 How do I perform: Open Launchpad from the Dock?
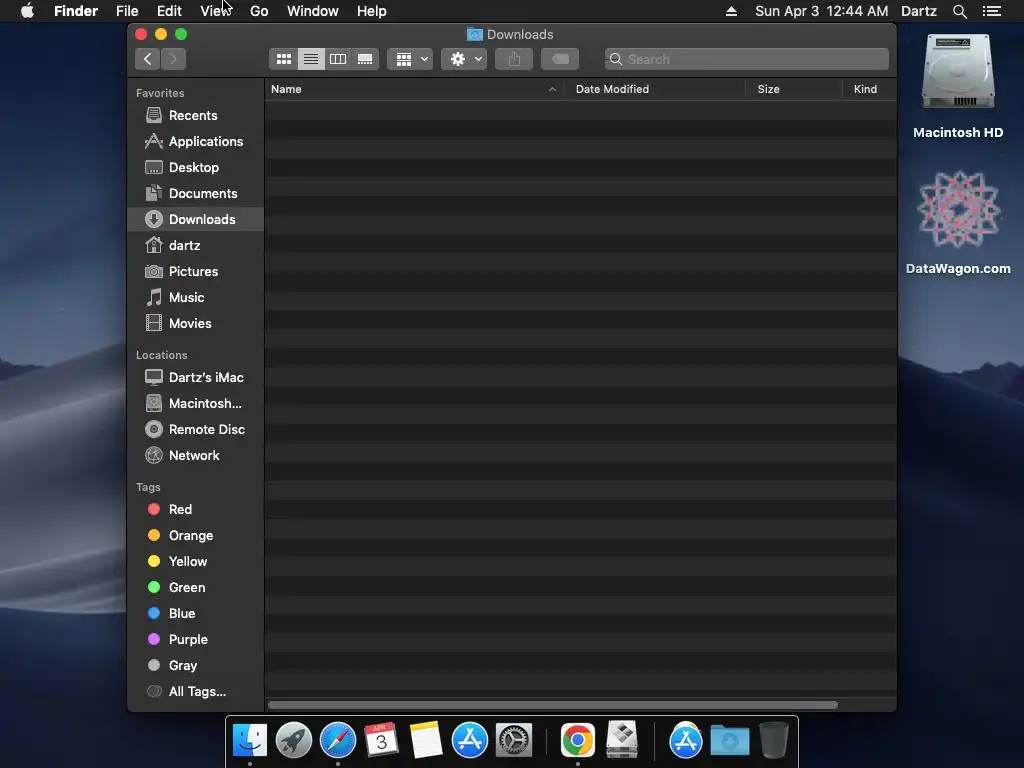click(294, 740)
